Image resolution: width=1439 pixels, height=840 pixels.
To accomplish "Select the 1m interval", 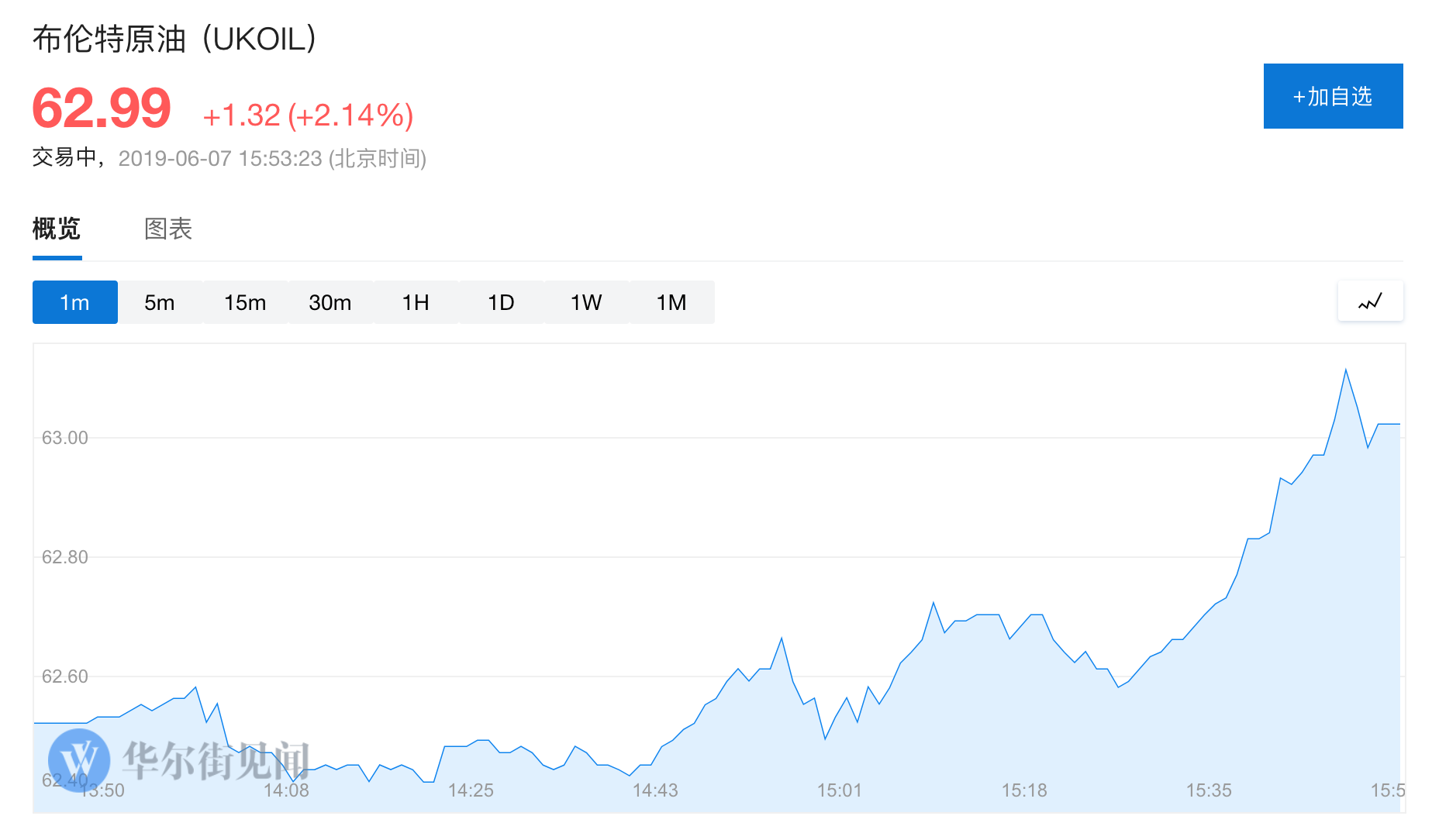I will pos(75,302).
